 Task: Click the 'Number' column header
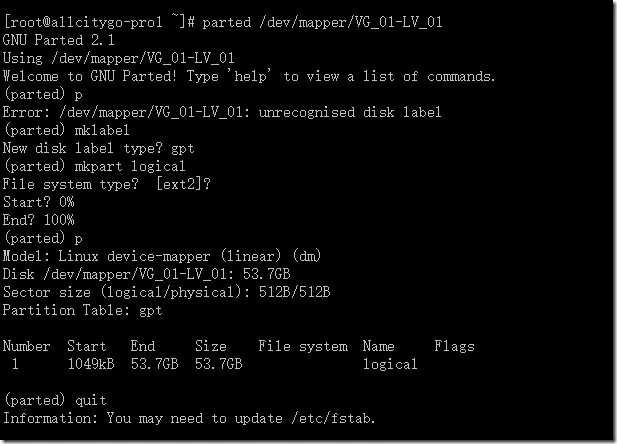(26, 346)
